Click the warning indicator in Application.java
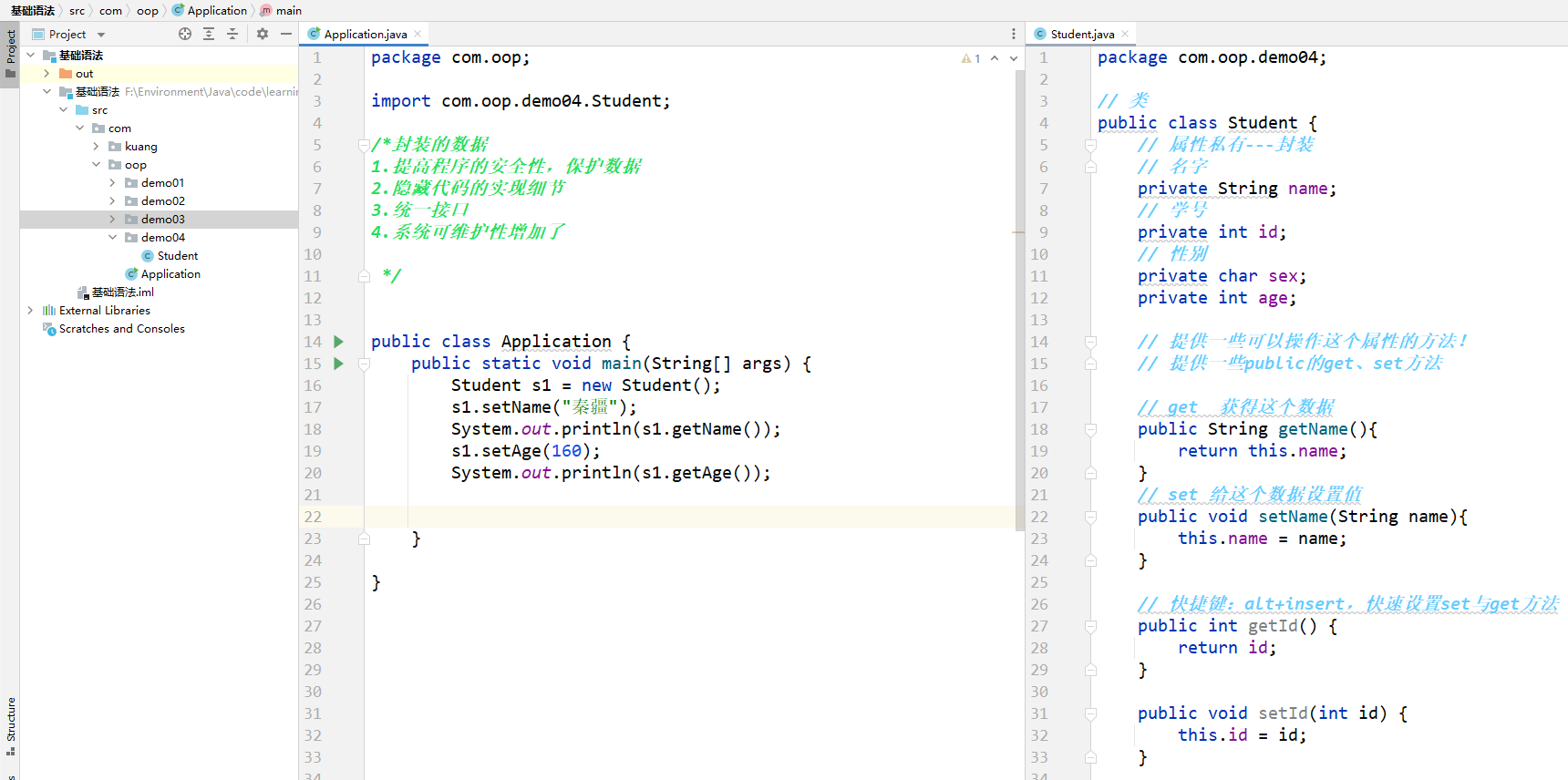 971,58
